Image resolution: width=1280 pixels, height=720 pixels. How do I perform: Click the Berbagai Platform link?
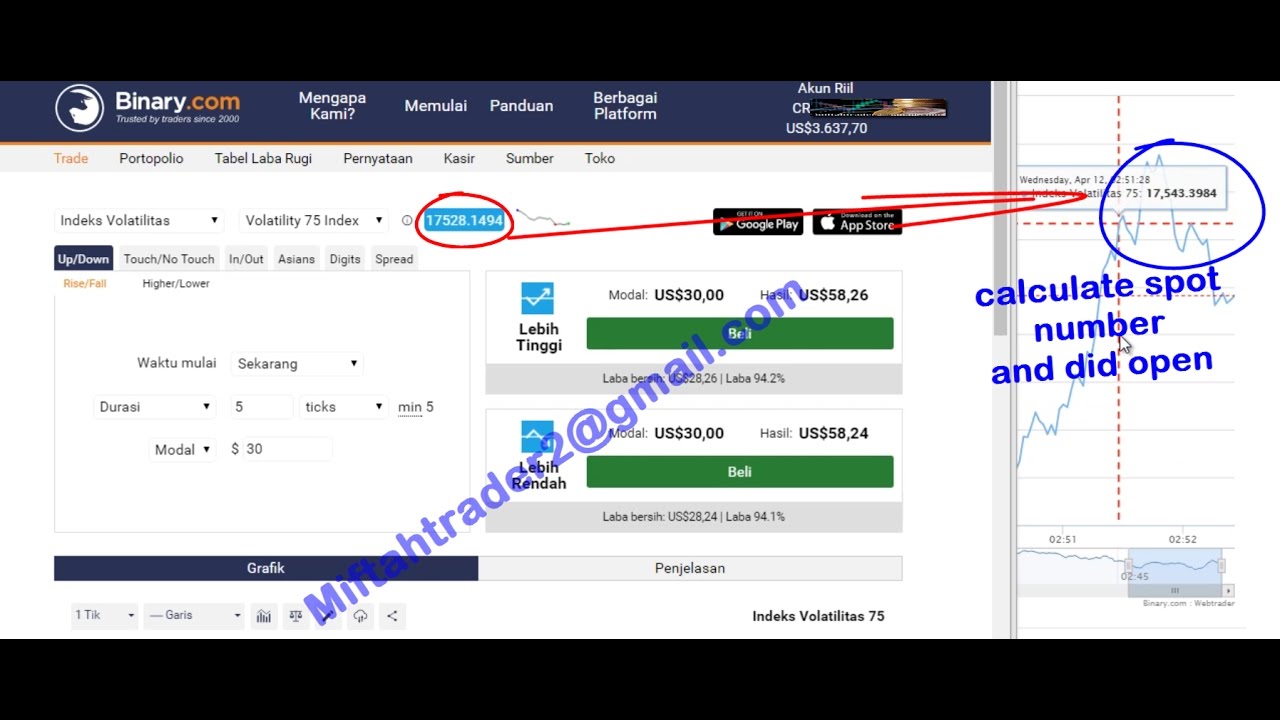[625, 106]
